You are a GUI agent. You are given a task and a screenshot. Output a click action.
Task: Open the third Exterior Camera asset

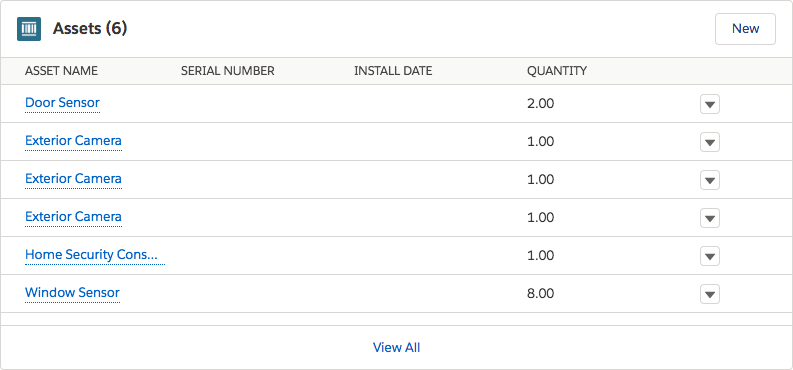click(x=73, y=216)
